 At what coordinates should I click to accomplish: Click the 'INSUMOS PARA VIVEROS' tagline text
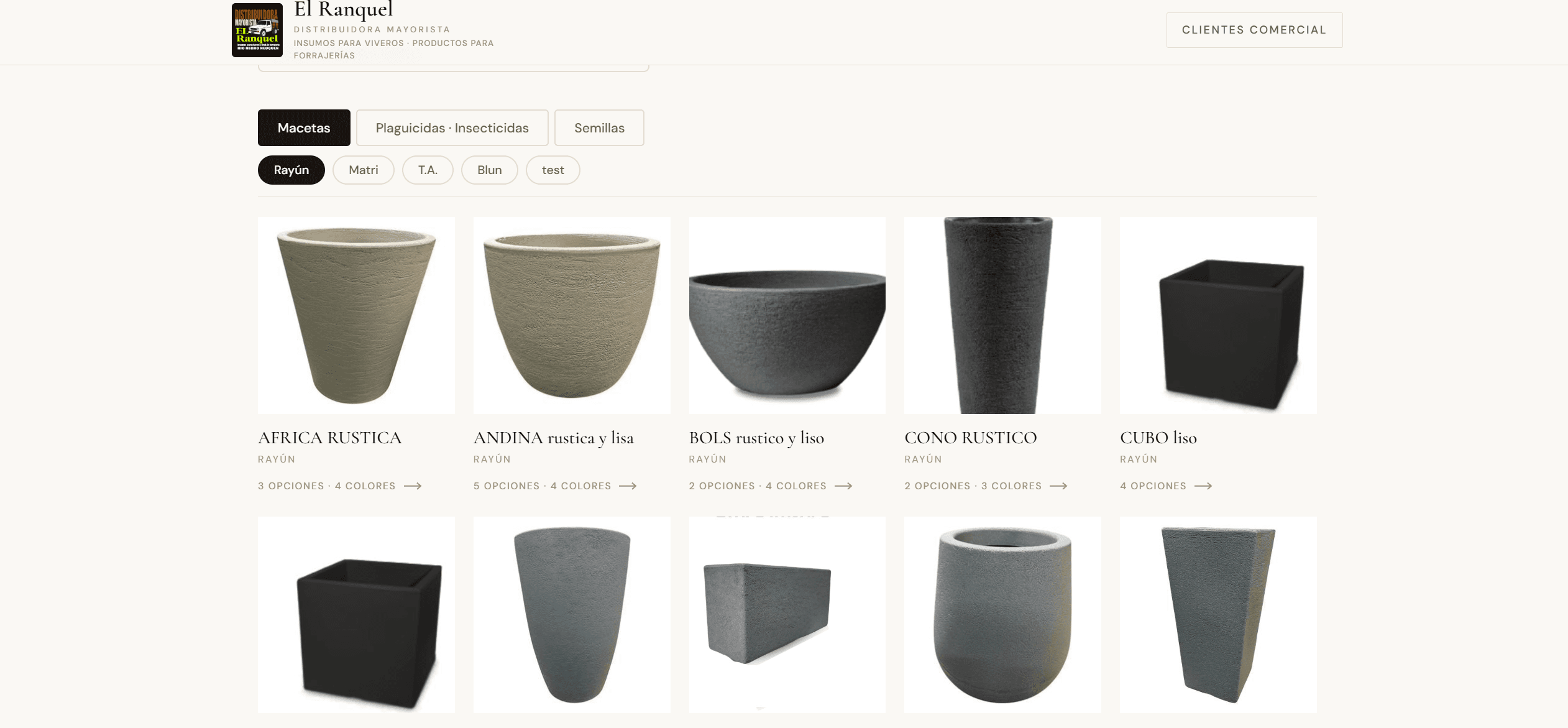(x=349, y=43)
